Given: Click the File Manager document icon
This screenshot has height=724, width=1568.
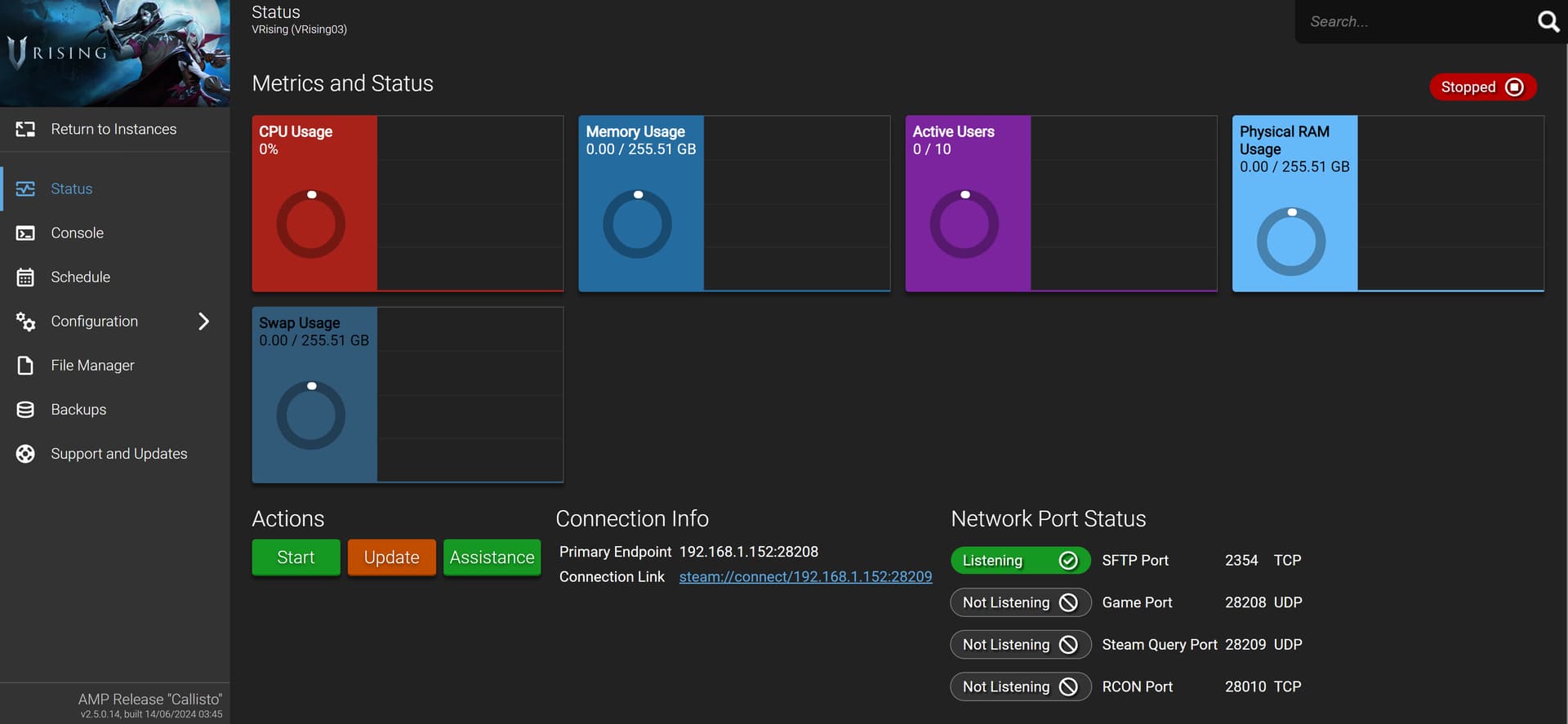Looking at the screenshot, I should tap(25, 366).
